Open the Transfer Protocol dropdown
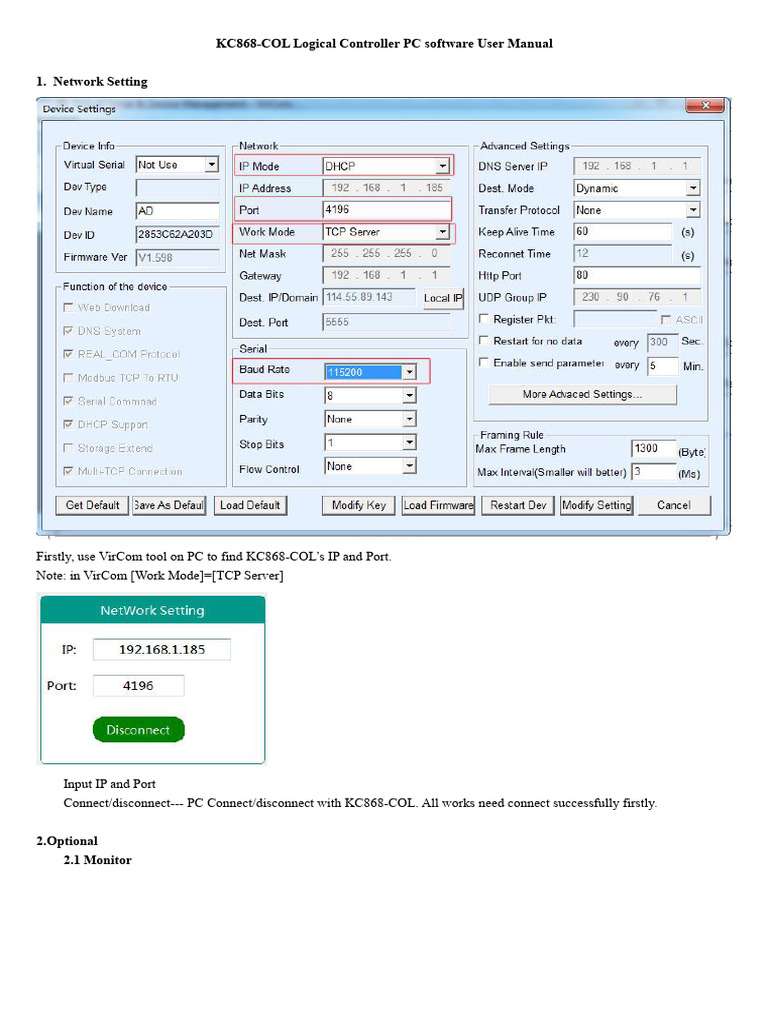768x1024 pixels. click(x=692, y=210)
